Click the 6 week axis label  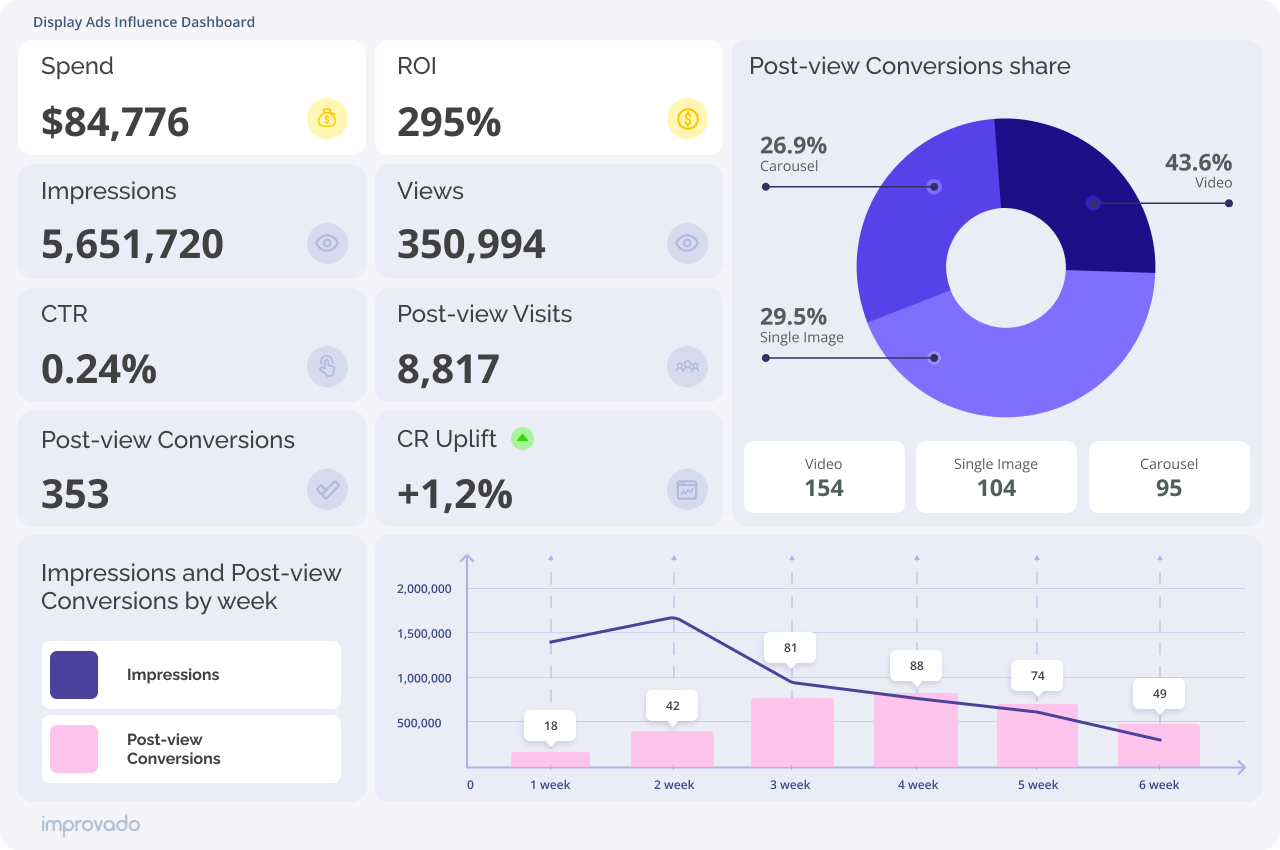click(1158, 785)
